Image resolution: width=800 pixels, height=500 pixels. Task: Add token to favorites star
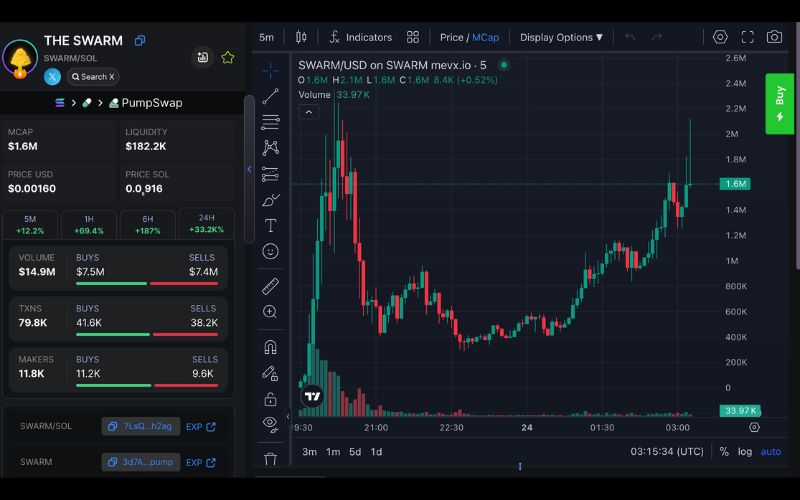coord(228,58)
